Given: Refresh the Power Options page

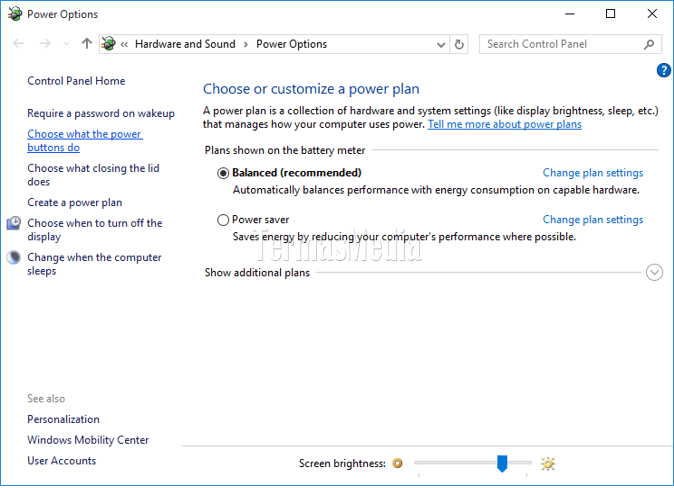Looking at the screenshot, I should (x=459, y=44).
